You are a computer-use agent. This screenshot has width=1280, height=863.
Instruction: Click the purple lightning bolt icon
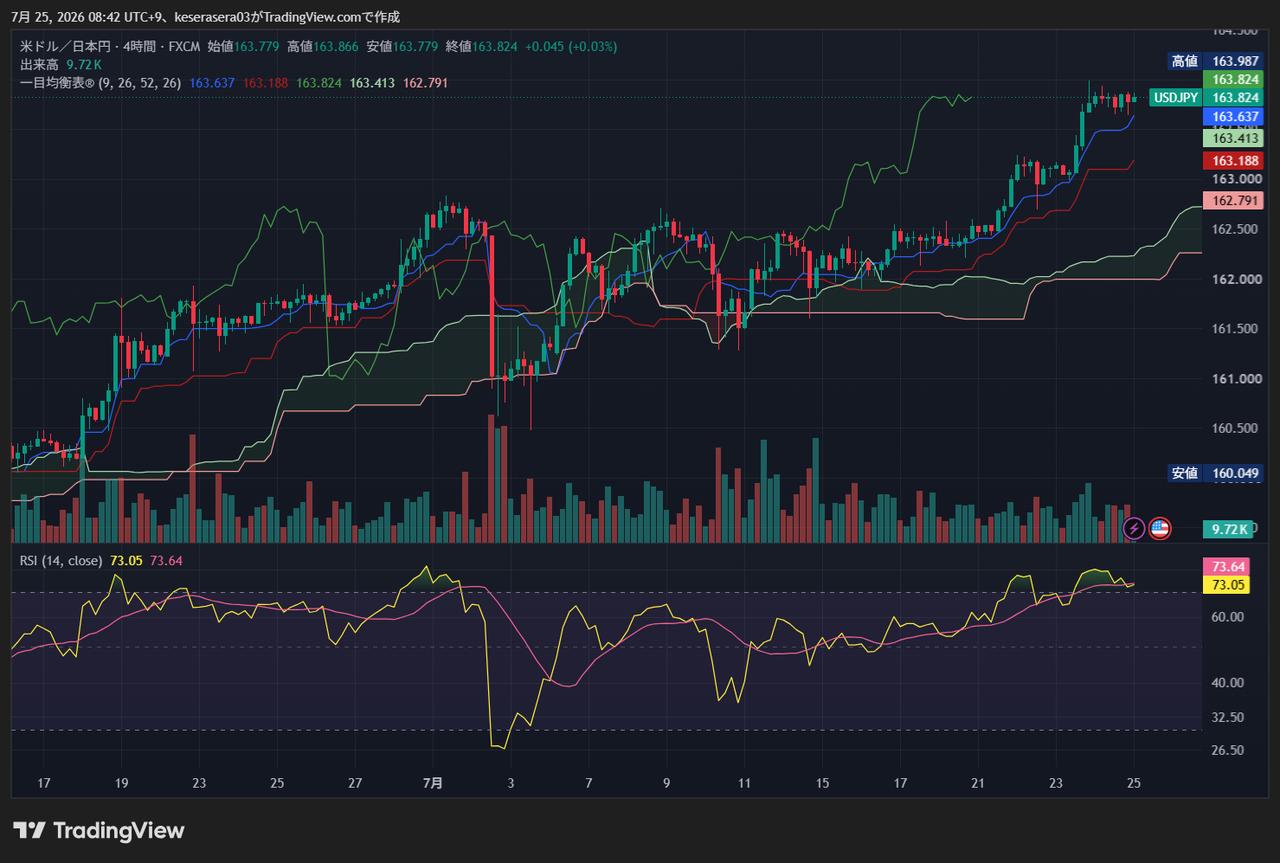pyautogui.click(x=1134, y=528)
